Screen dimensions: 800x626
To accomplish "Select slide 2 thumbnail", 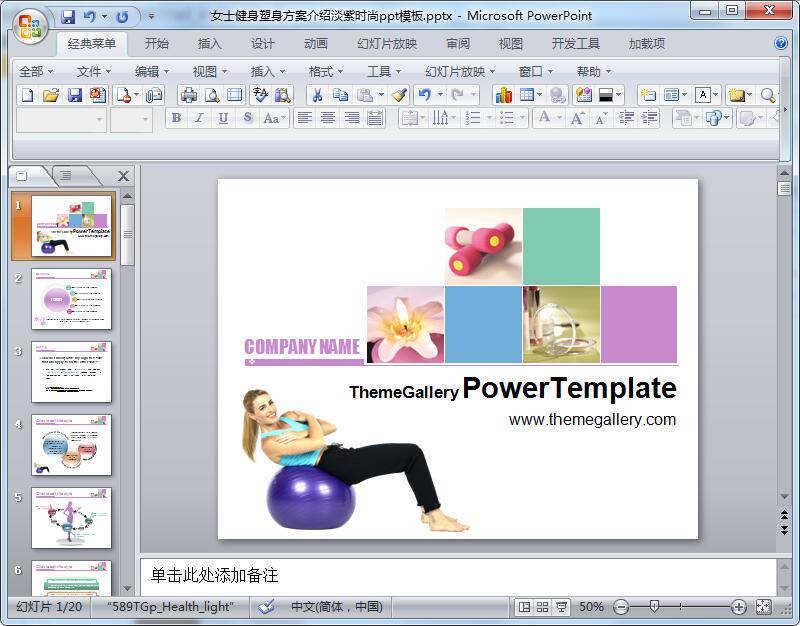I will (71, 299).
